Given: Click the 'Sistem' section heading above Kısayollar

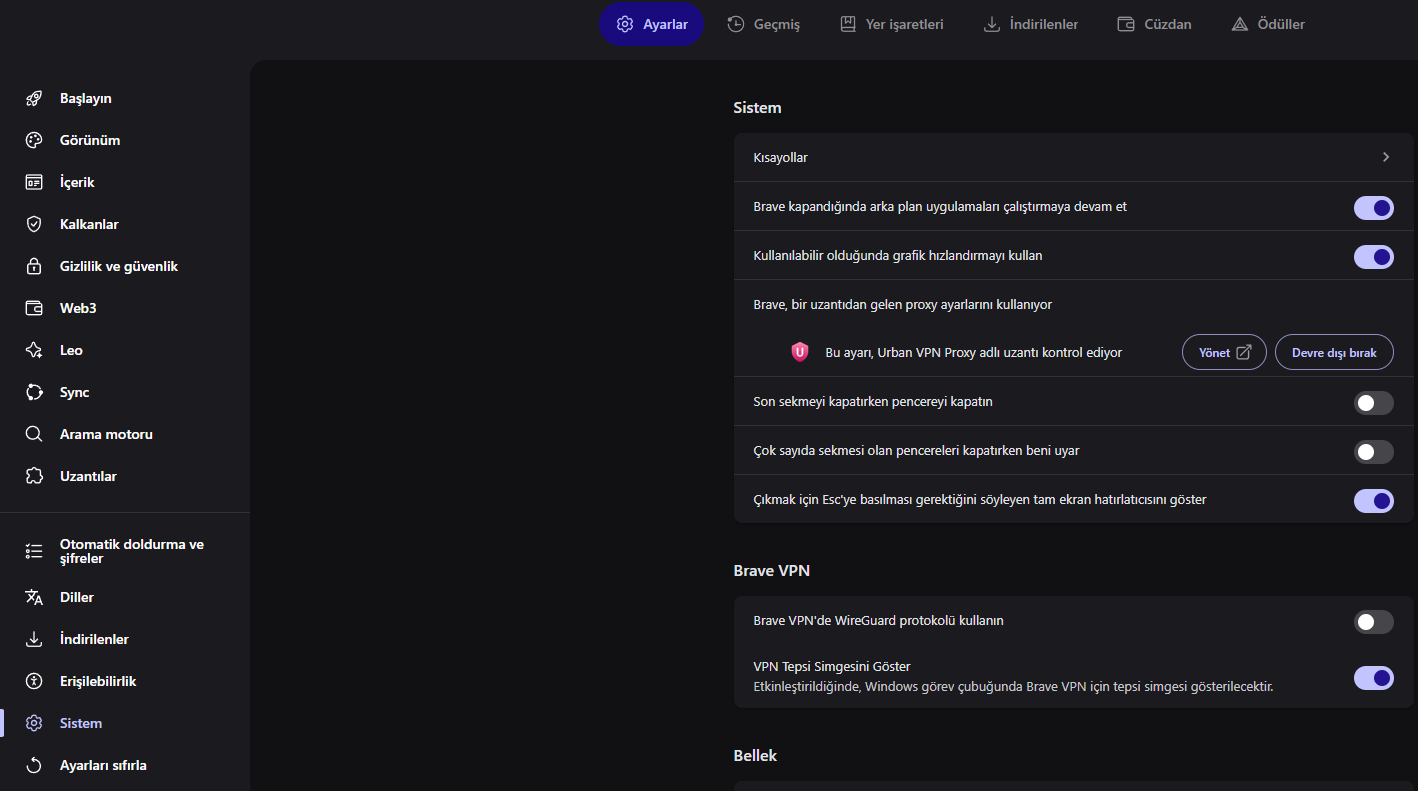Looking at the screenshot, I should pyautogui.click(x=757, y=107).
